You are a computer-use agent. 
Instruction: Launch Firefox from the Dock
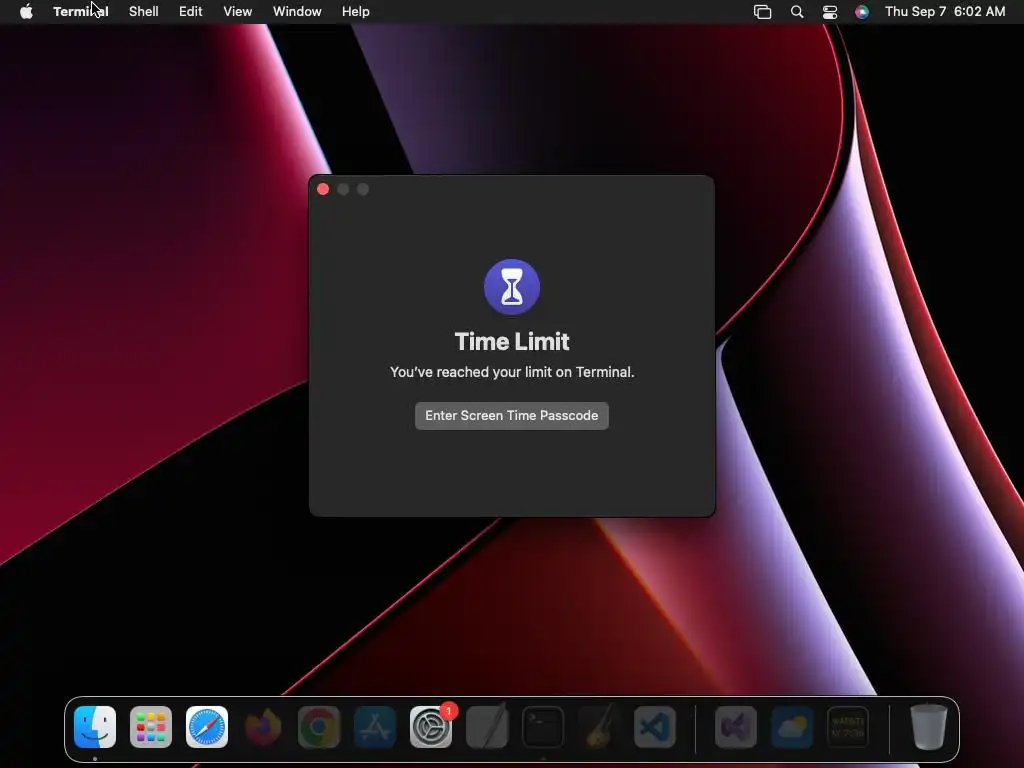click(x=263, y=727)
